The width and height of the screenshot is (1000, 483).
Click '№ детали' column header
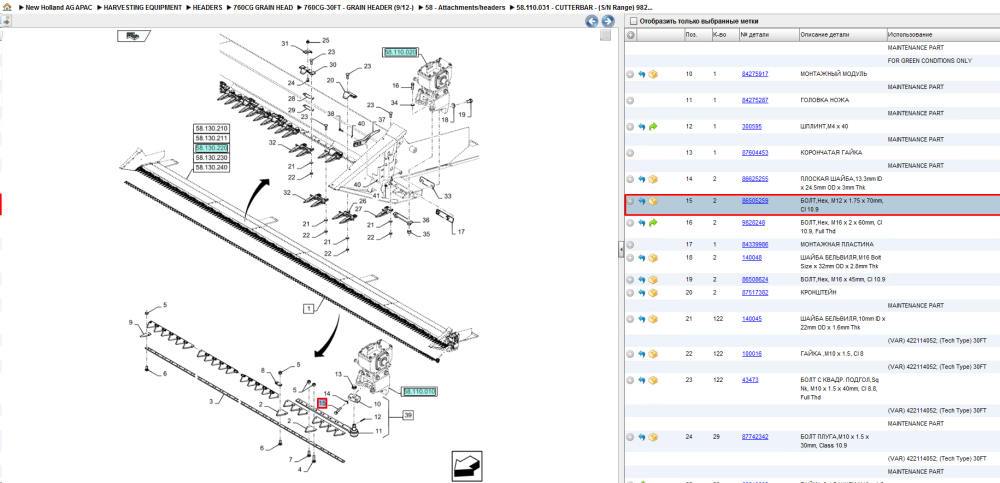[768, 34]
